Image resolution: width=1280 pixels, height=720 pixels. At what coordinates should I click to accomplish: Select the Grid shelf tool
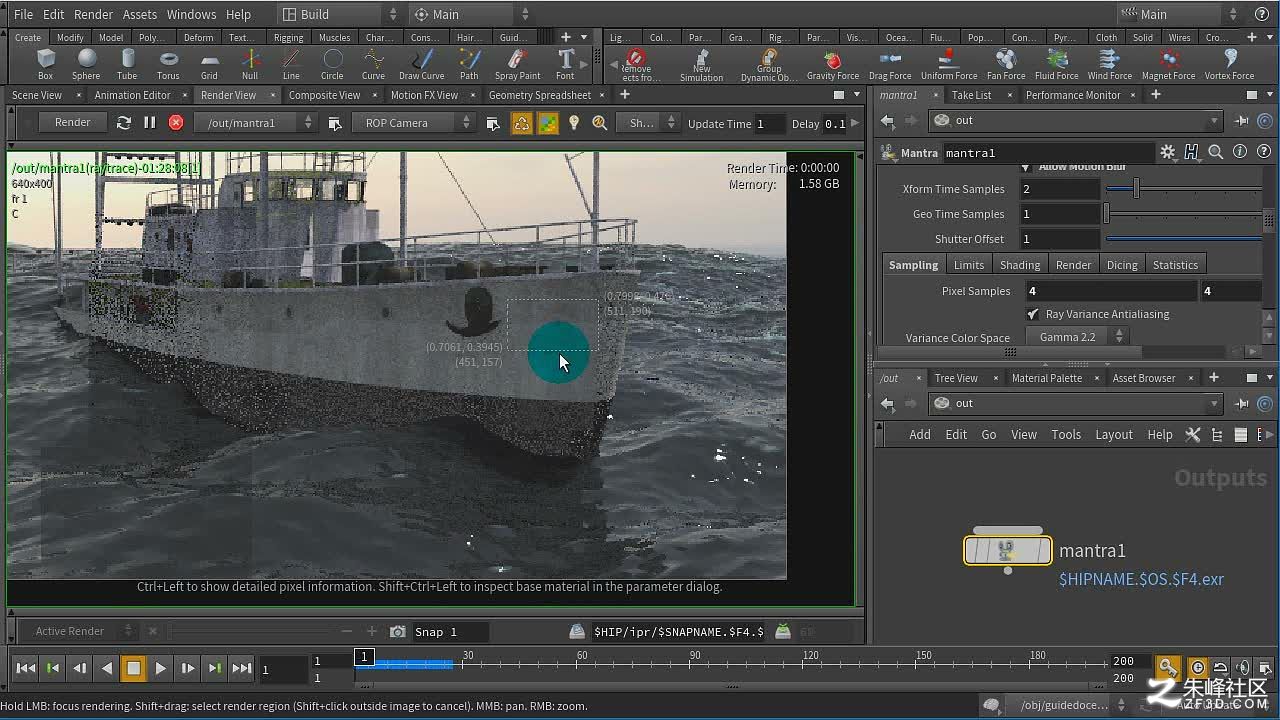pyautogui.click(x=209, y=65)
